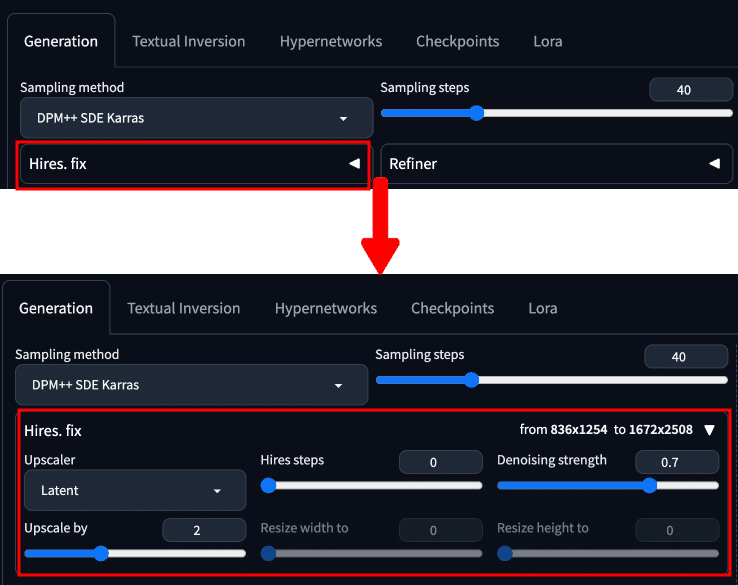Screen dimensions: 738x585
Task: Open the upper Sampling method dropdown
Action: pyautogui.click(x=196, y=118)
